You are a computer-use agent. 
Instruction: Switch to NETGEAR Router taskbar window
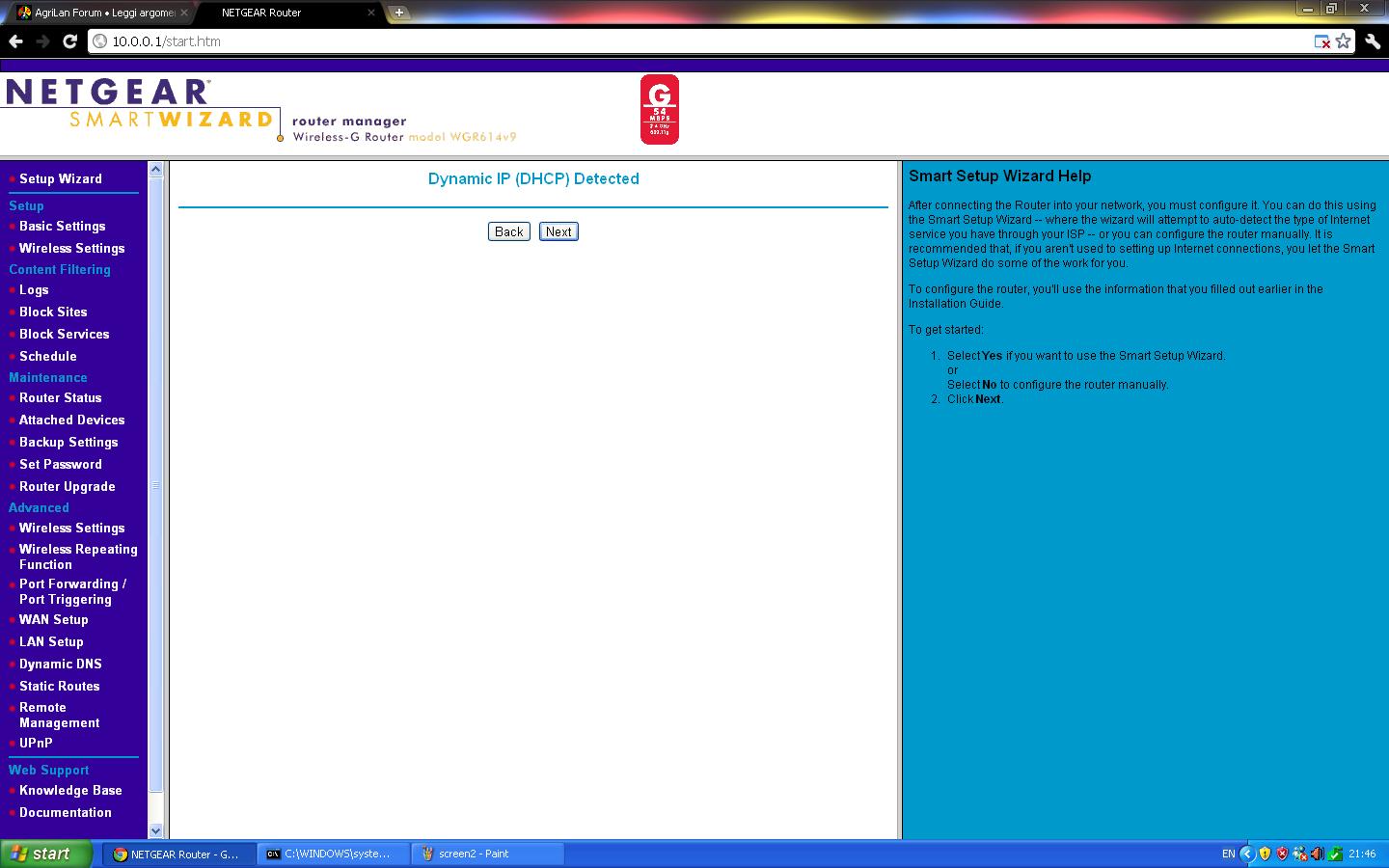click(x=179, y=854)
